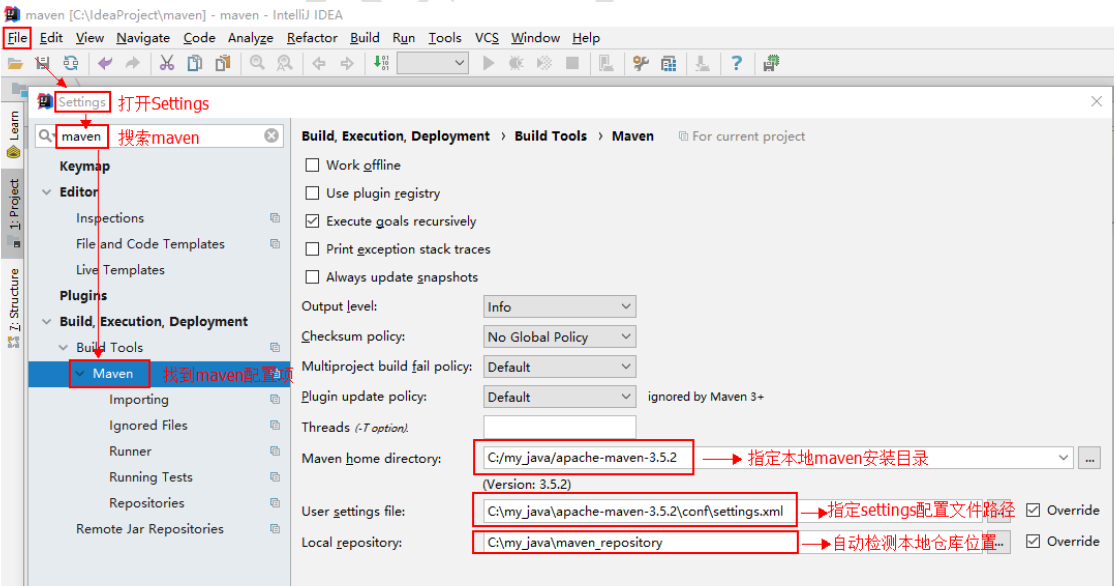
Task: Click the Build project toolbar icon
Action: tap(381, 63)
